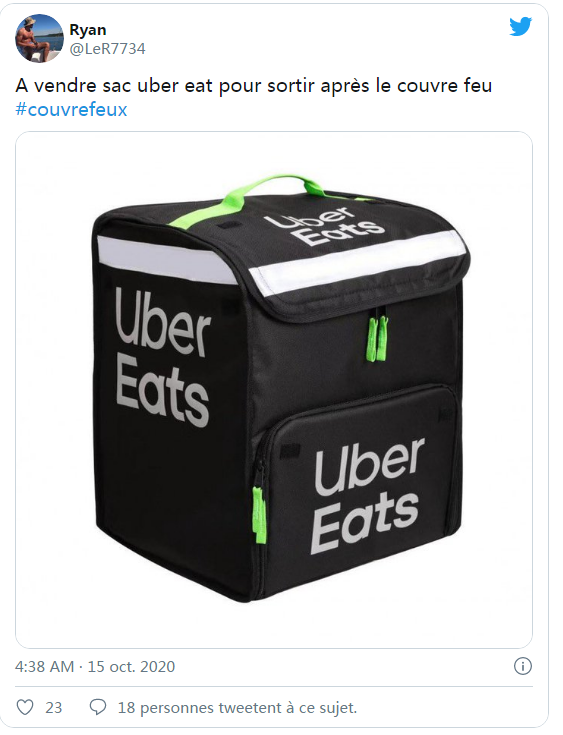Click the Twitter bird logo
The image size is (563, 735).
(x=521, y=27)
